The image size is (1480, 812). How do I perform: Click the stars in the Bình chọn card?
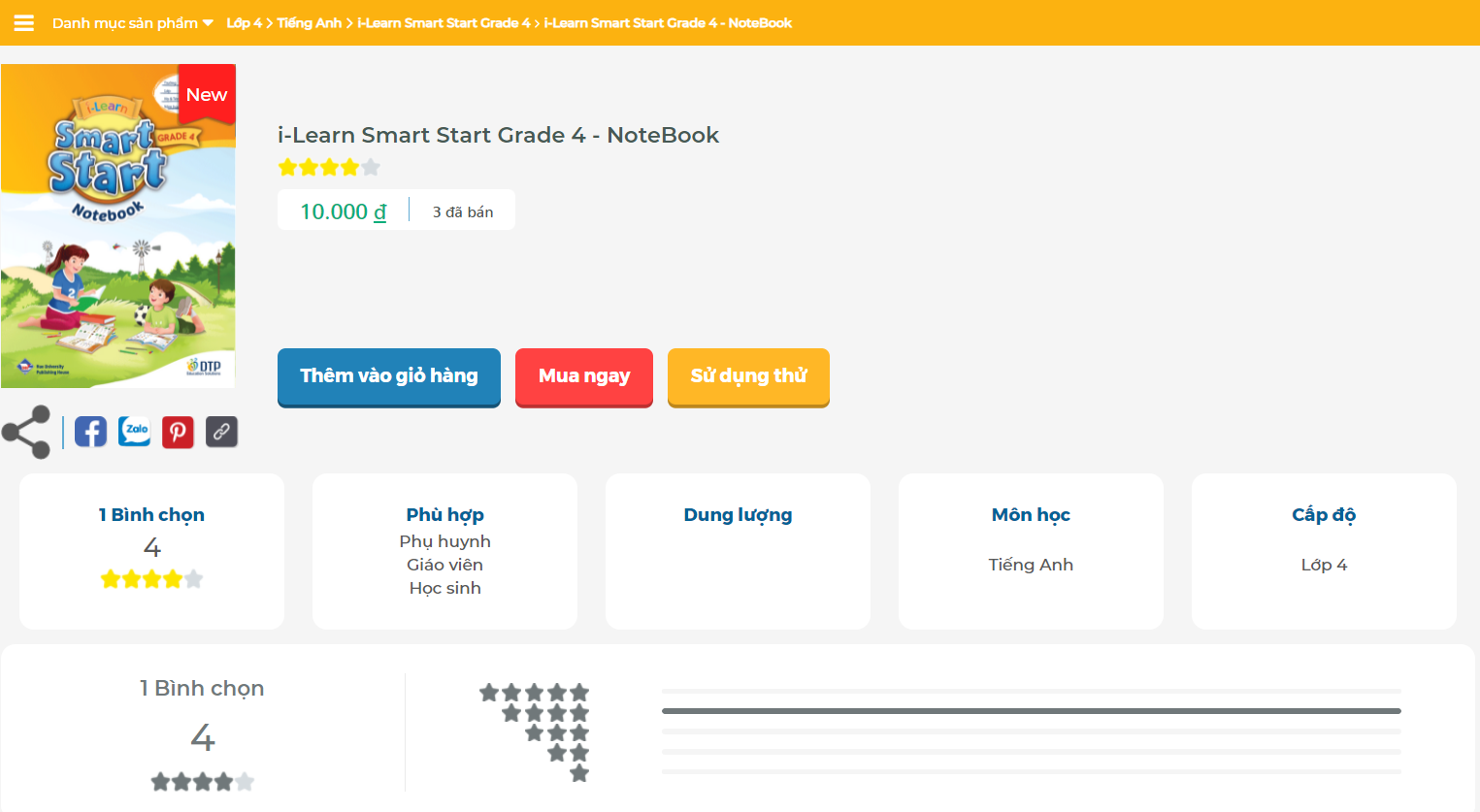[152, 579]
